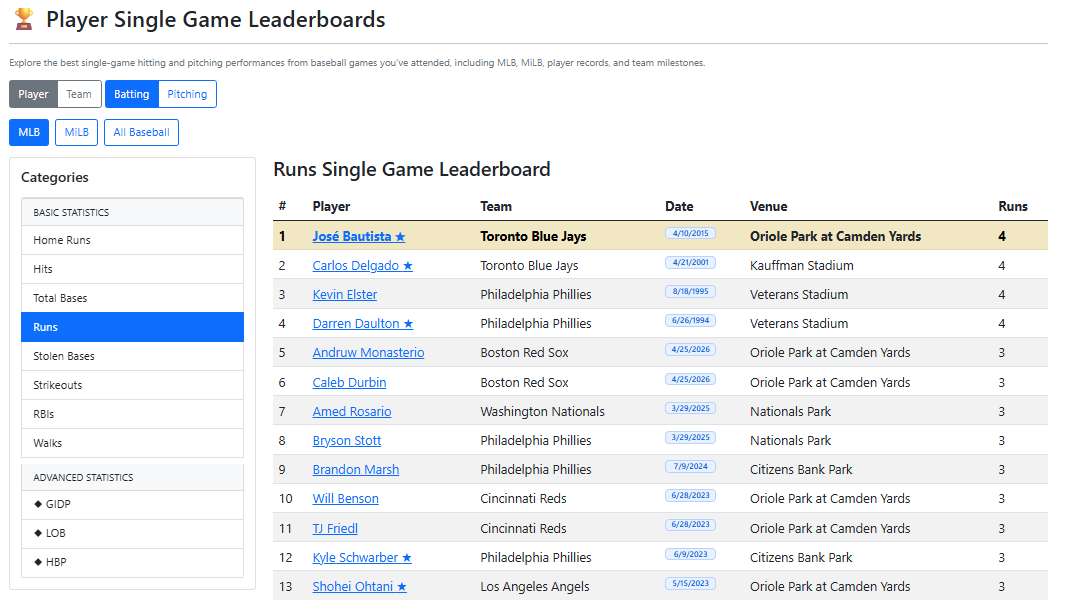The height and width of the screenshot is (600, 1078).
Task: Open the Stolen Bases category
Action: click(x=133, y=356)
